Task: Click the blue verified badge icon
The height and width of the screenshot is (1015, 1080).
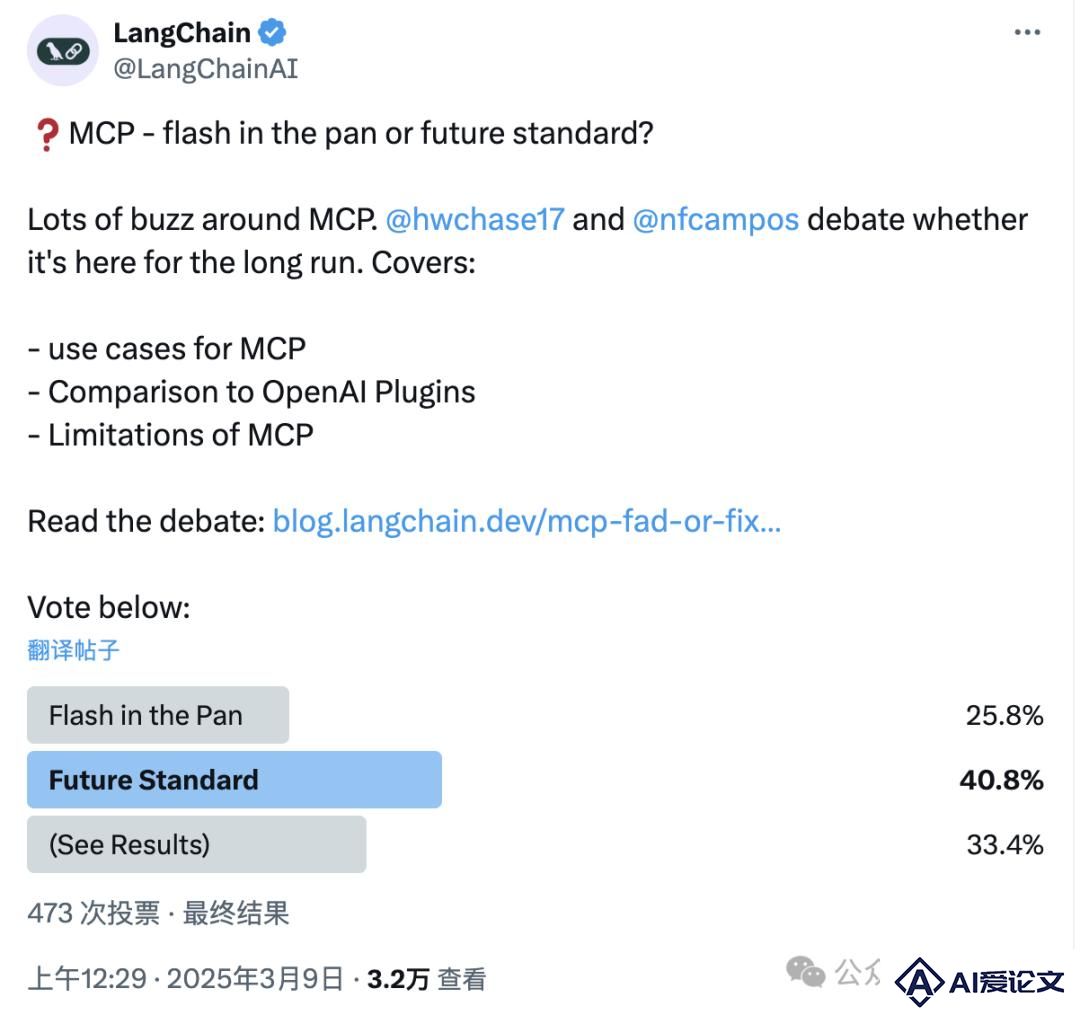Action: (x=272, y=32)
